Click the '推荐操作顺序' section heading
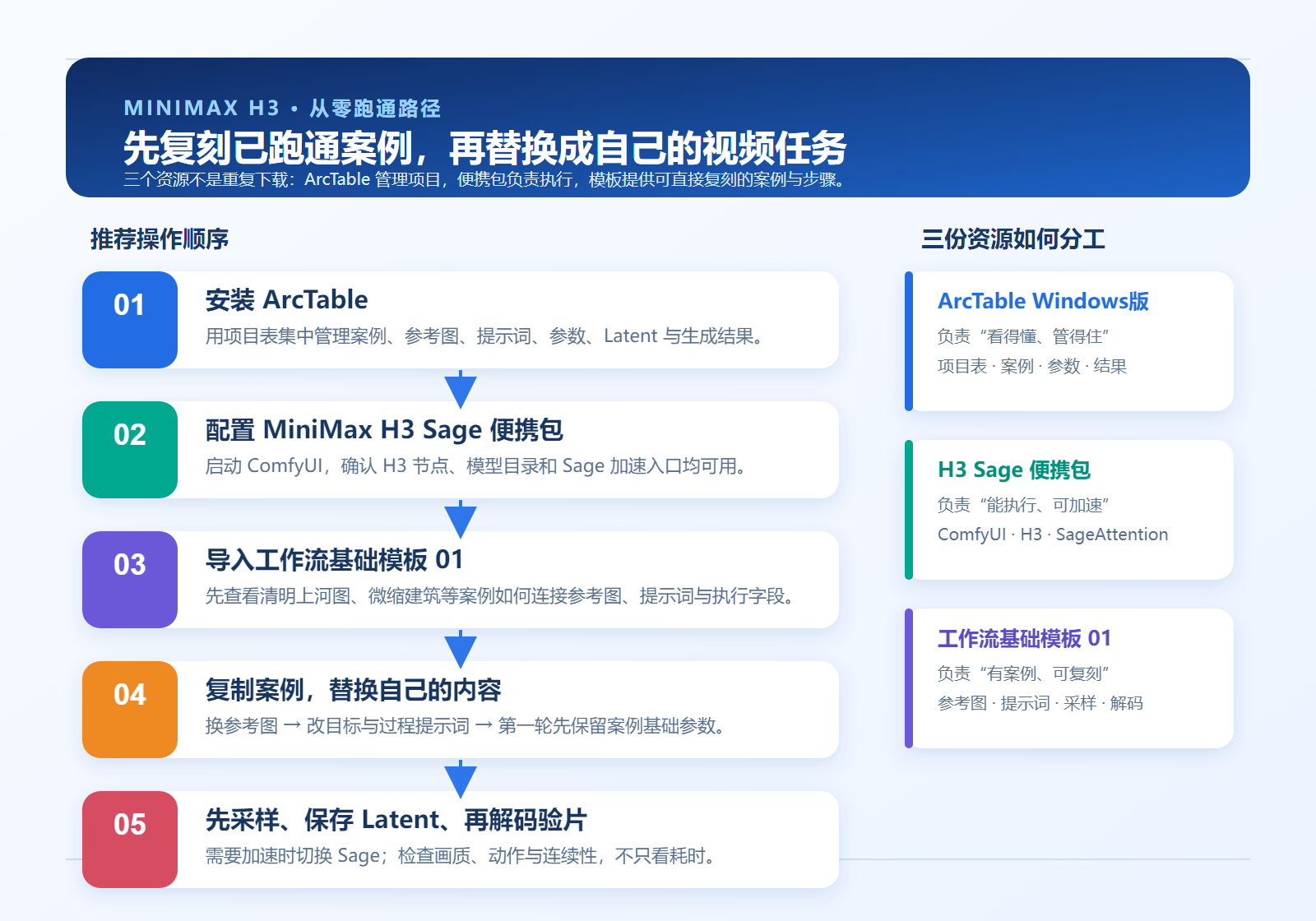The image size is (1316, 921). coord(160,239)
